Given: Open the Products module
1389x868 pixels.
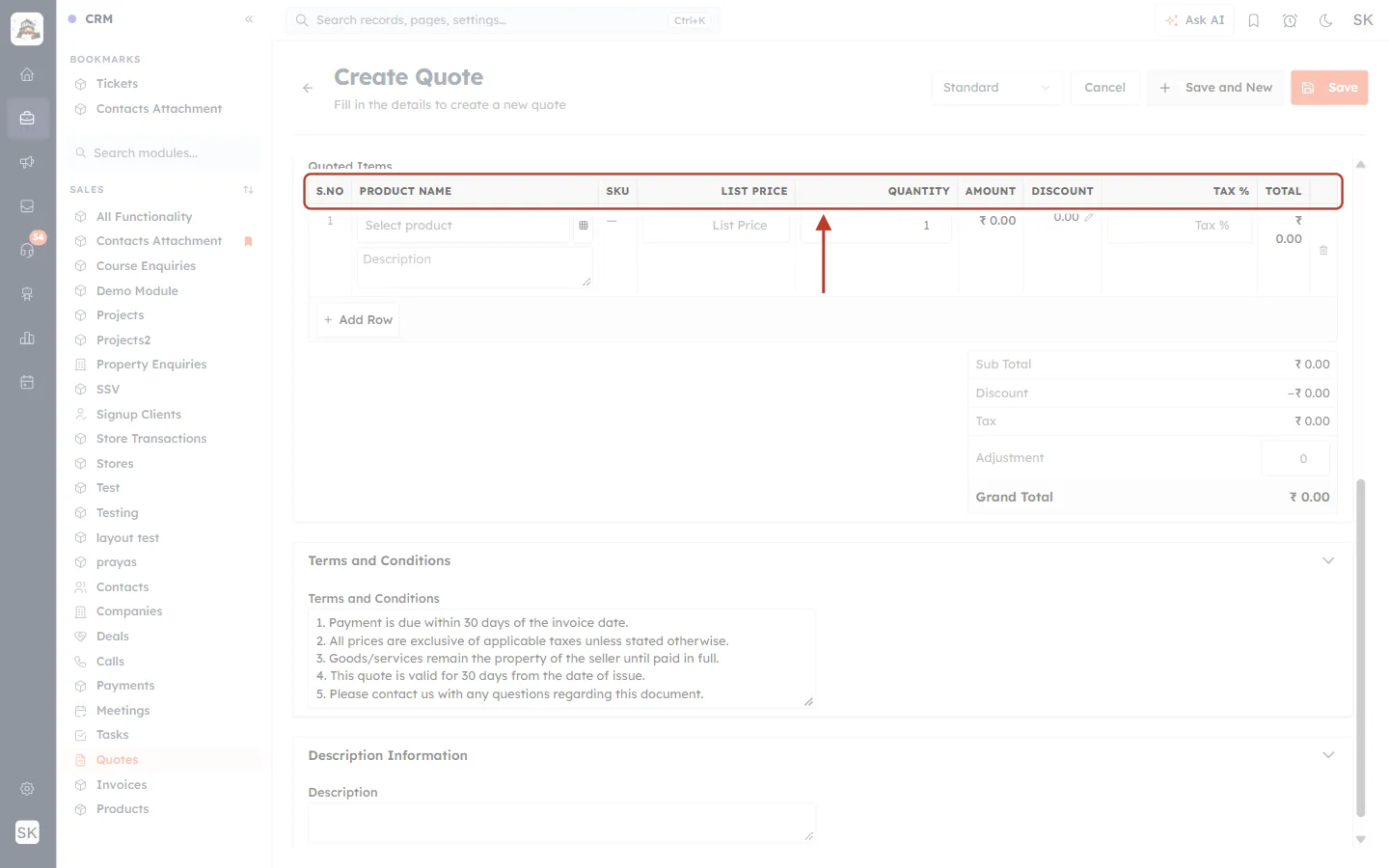Looking at the screenshot, I should tap(166, 809).
